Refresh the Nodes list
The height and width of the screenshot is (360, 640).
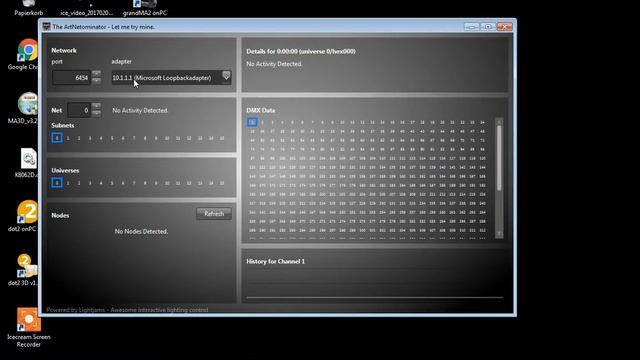[x=214, y=213]
